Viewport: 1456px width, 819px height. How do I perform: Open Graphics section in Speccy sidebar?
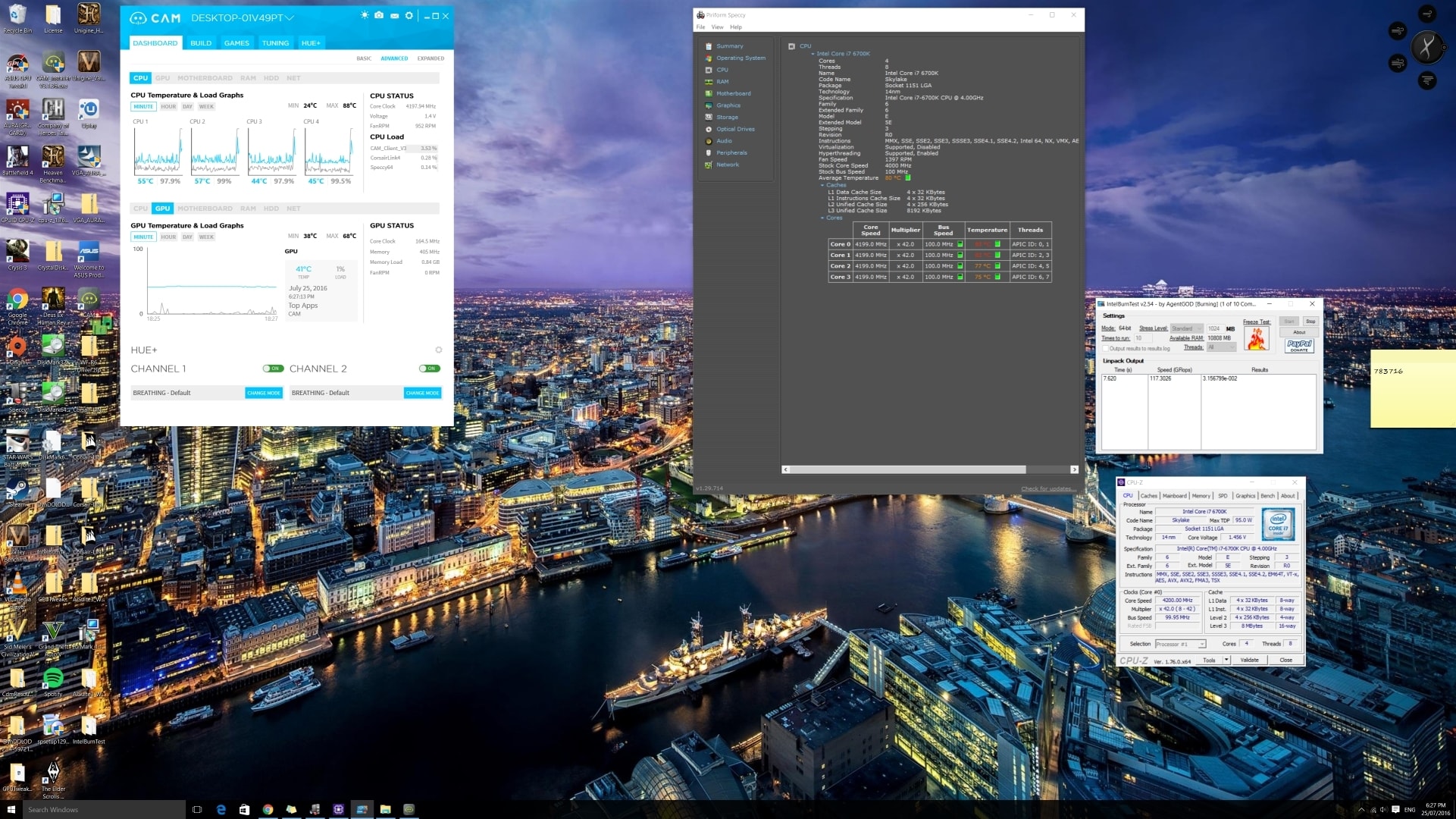[723, 105]
